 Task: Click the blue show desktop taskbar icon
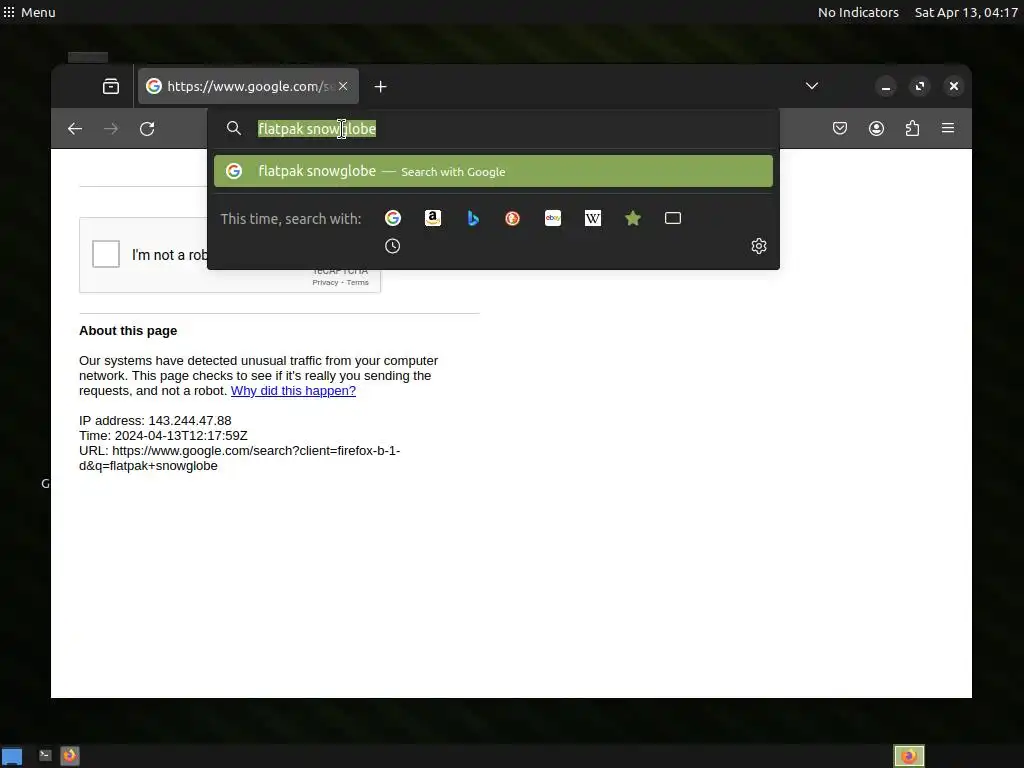(x=12, y=756)
